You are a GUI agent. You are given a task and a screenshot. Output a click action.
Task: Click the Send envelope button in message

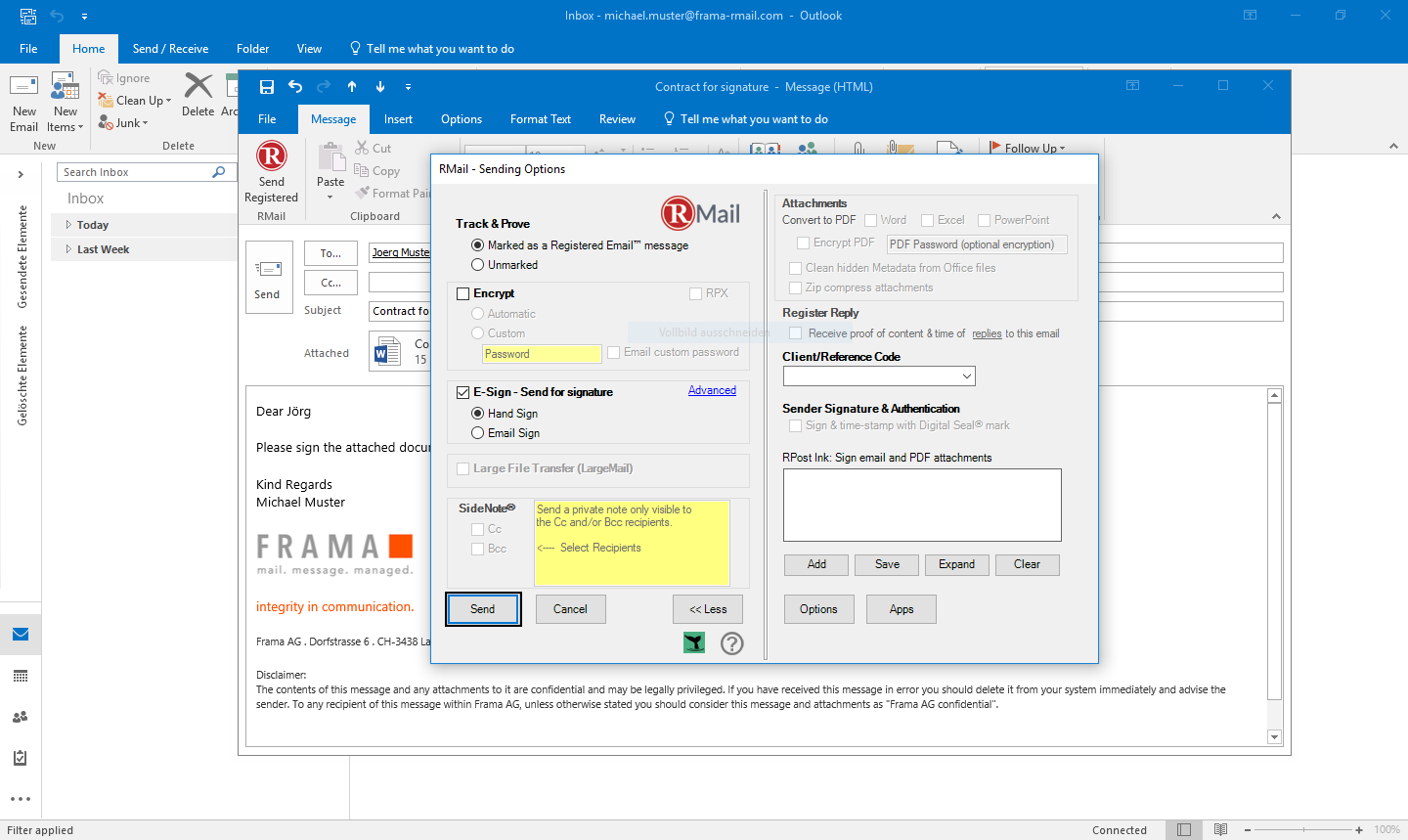268,277
